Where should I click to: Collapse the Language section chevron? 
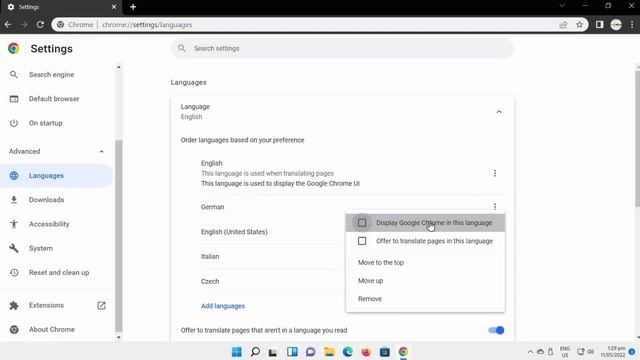tap(499, 112)
